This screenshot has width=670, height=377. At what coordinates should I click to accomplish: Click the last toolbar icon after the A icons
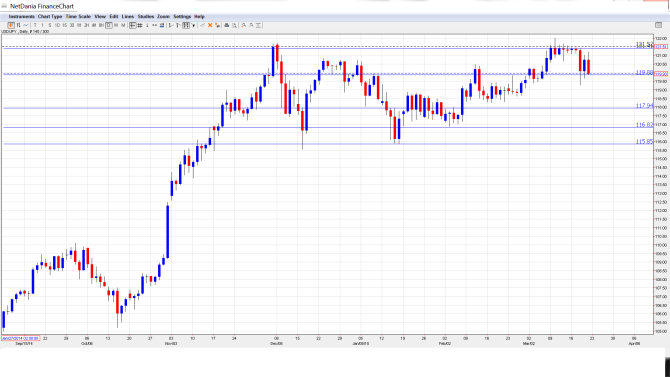click(x=258, y=25)
